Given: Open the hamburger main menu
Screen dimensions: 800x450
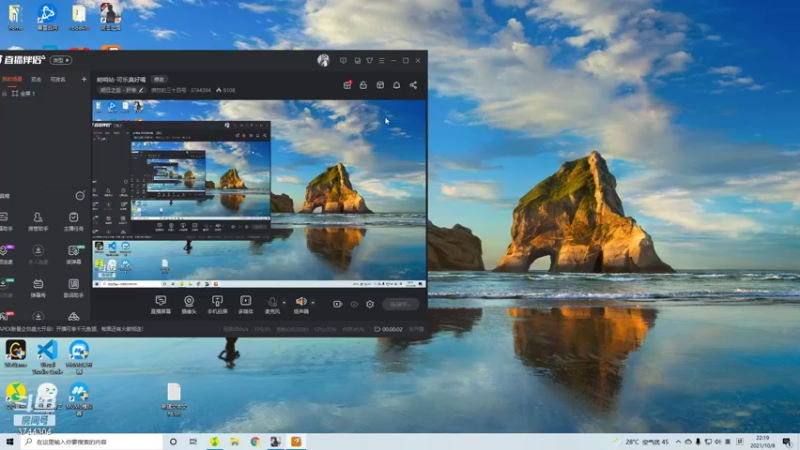Looking at the screenshot, I should coord(382,60).
